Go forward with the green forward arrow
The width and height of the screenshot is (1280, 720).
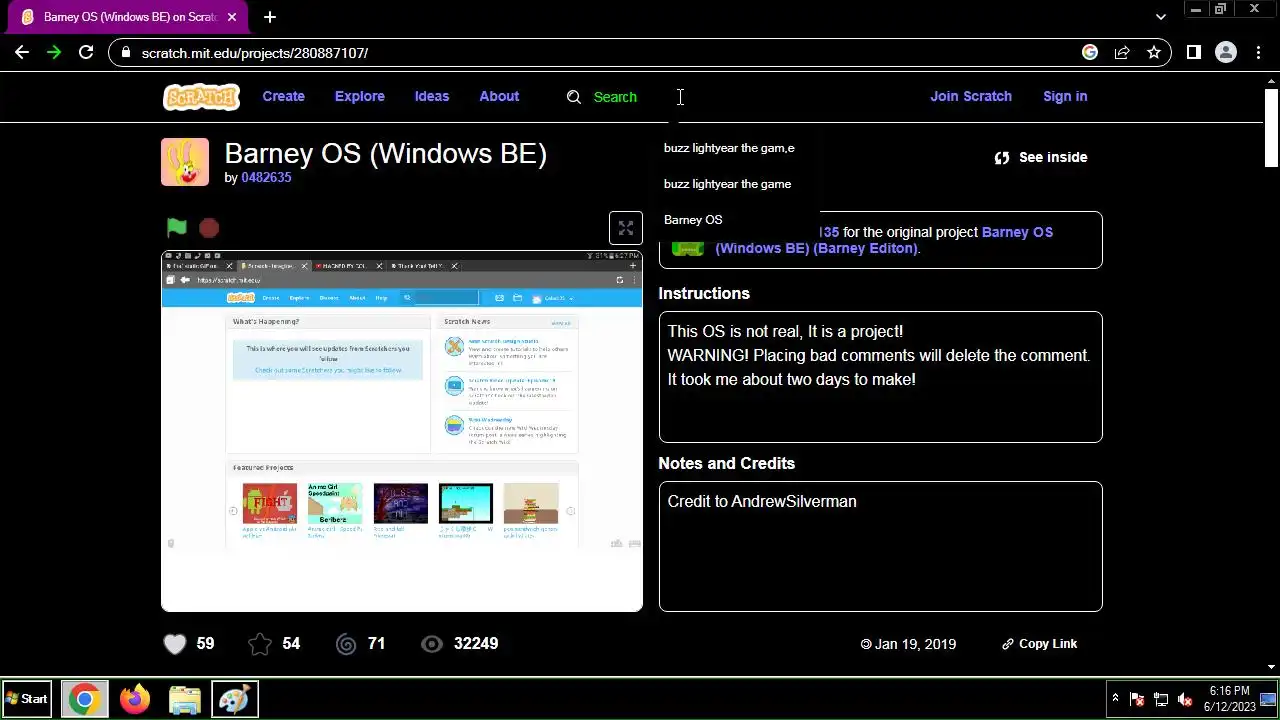[x=54, y=53]
